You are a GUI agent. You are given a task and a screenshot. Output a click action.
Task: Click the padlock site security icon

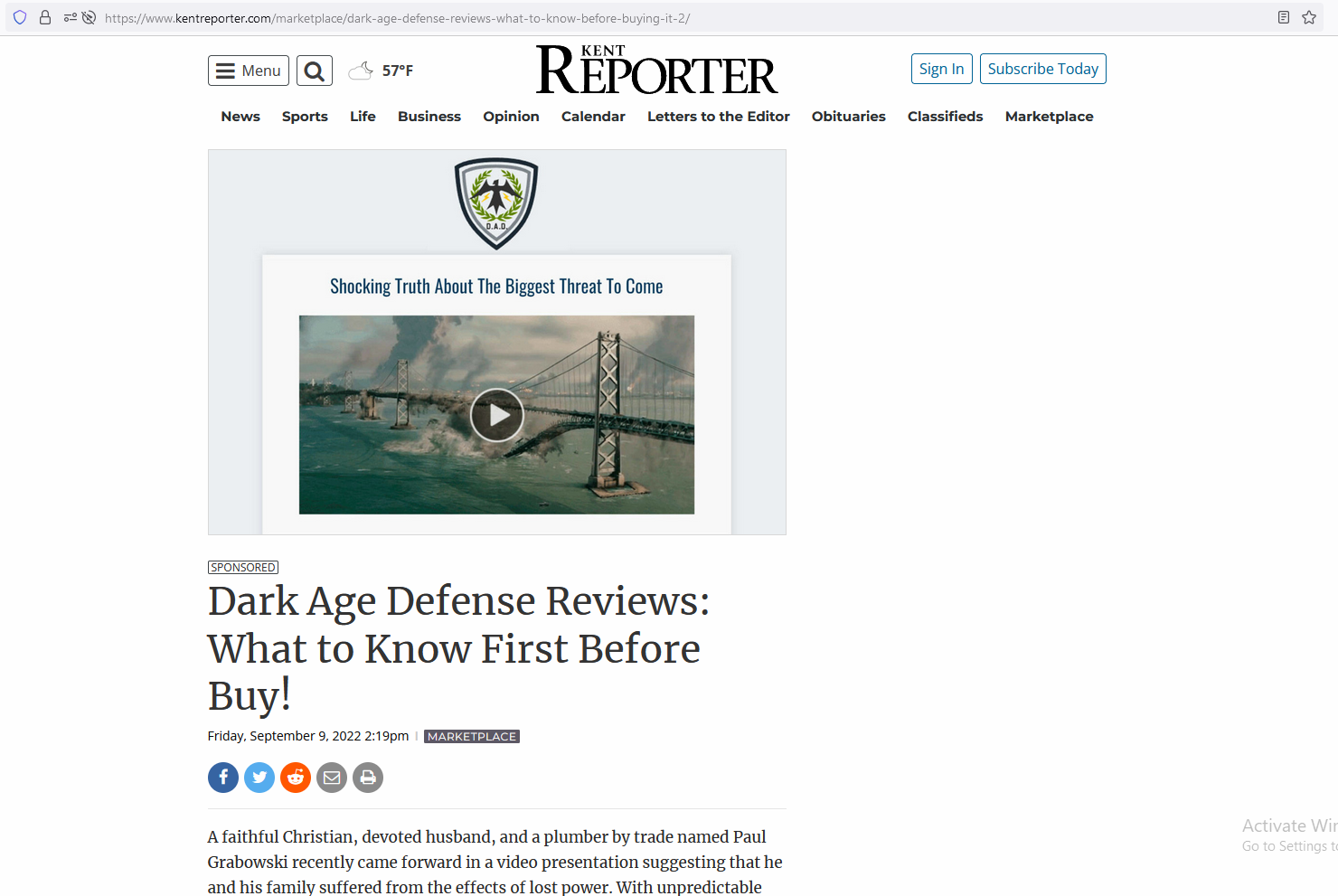(x=45, y=18)
